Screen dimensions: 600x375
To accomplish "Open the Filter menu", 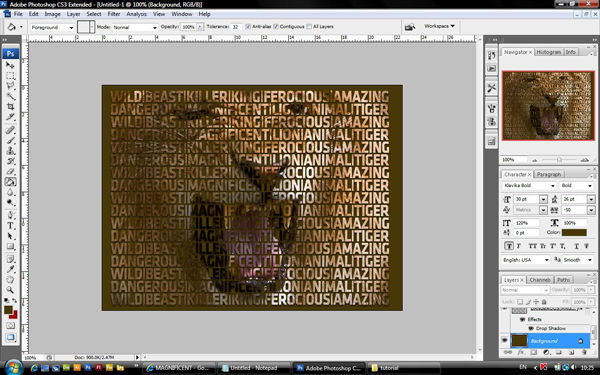I will pyautogui.click(x=114, y=14).
